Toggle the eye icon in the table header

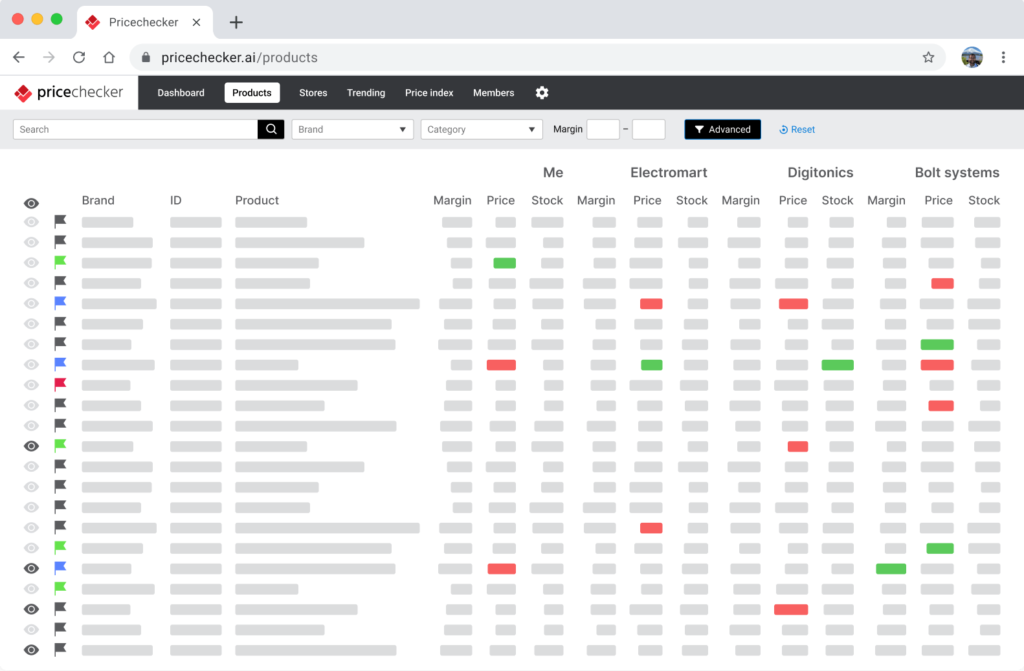(x=31, y=203)
